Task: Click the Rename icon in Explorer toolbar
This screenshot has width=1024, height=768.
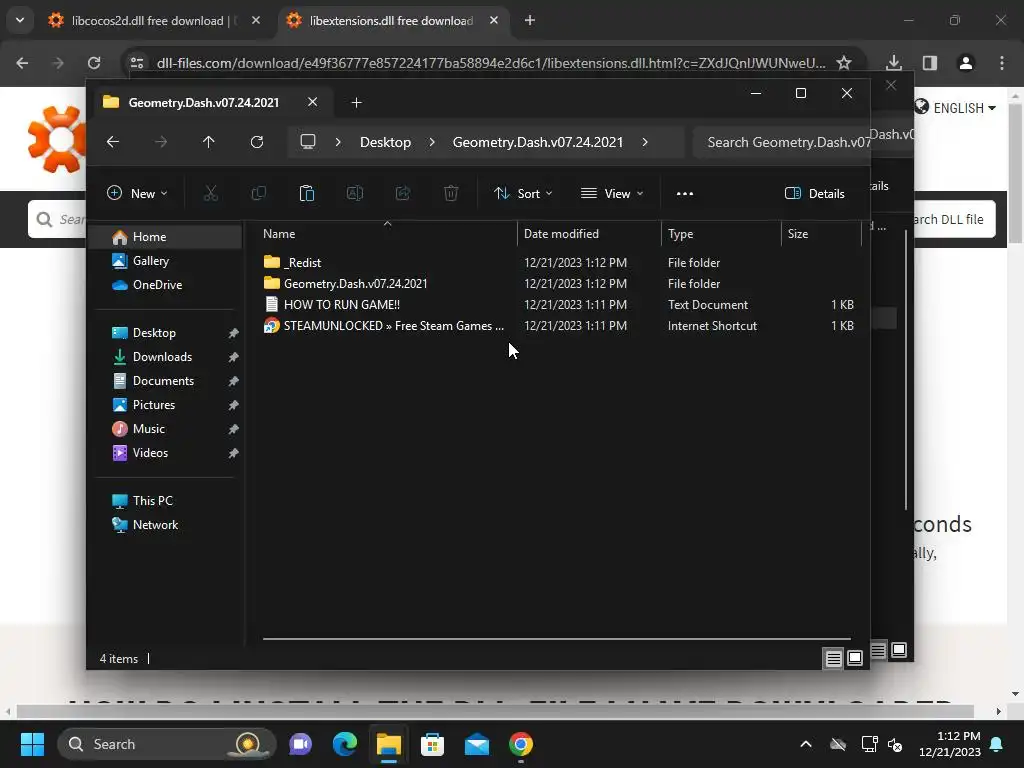Action: click(x=355, y=193)
